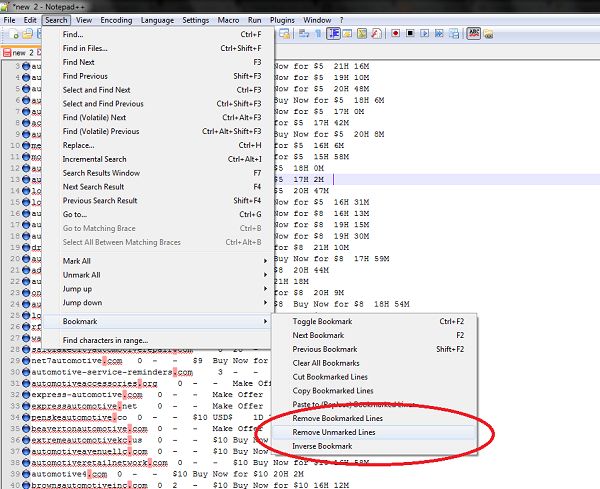Toggle the bookmark marker on line 32
This screenshot has width=600, height=489.
26,394
